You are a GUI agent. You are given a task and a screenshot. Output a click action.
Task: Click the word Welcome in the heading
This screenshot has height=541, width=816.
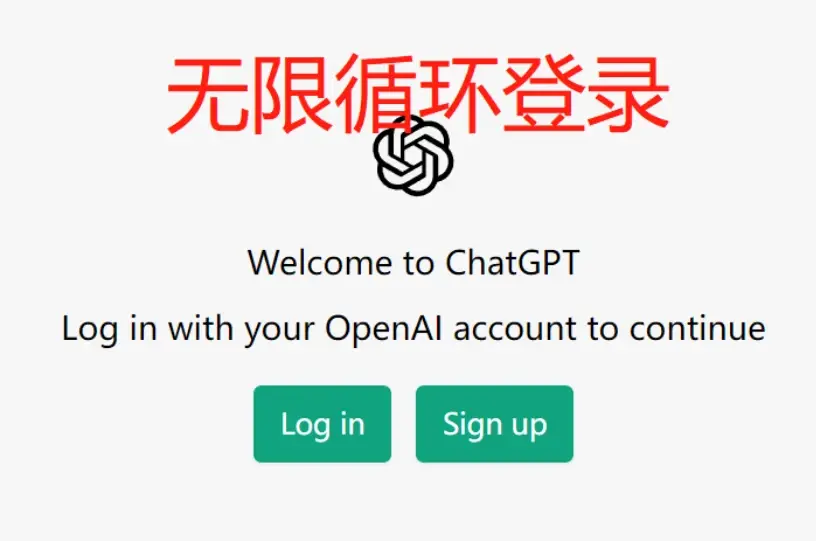pyautogui.click(x=320, y=262)
